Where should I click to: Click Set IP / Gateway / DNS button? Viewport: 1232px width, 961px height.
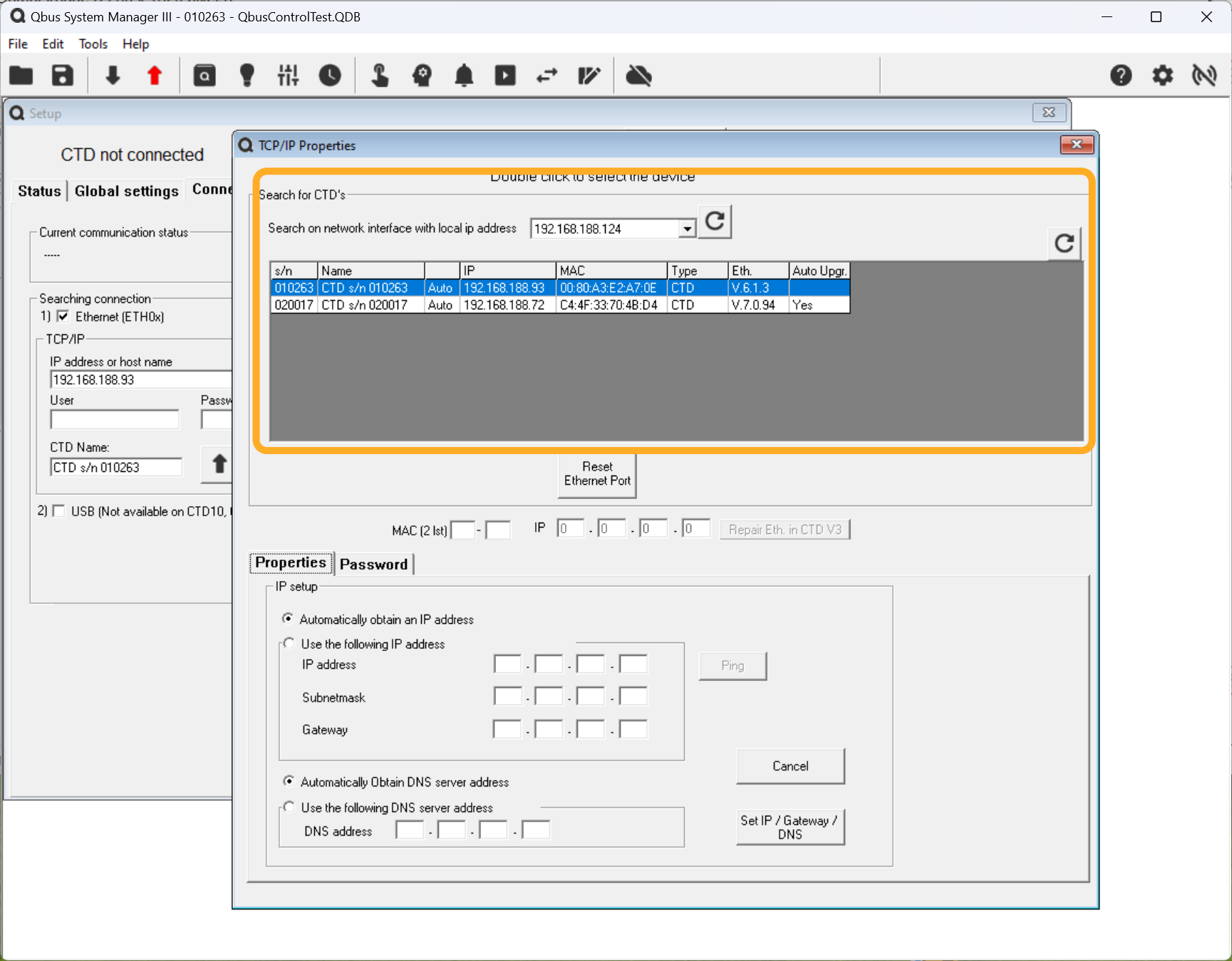pos(790,827)
